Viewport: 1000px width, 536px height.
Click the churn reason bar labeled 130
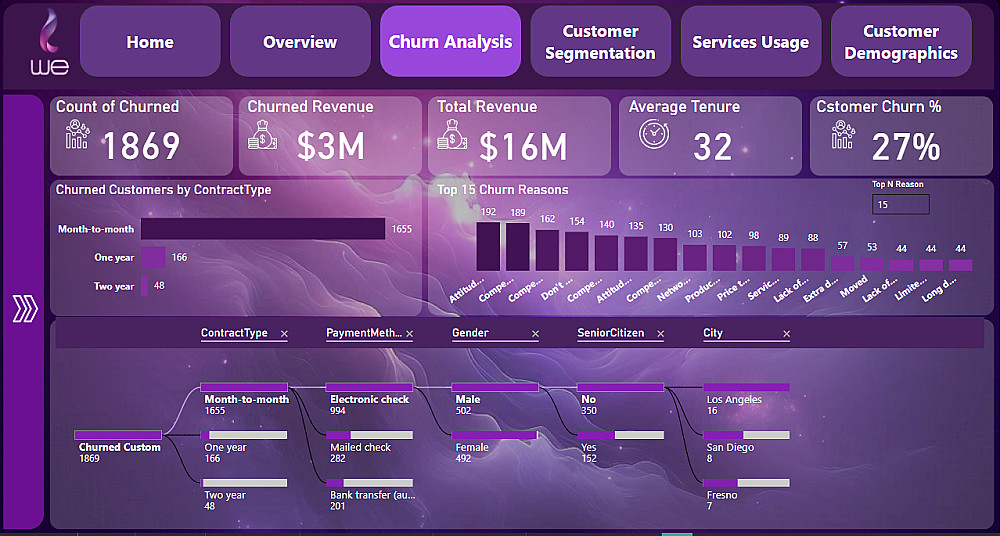pos(665,254)
